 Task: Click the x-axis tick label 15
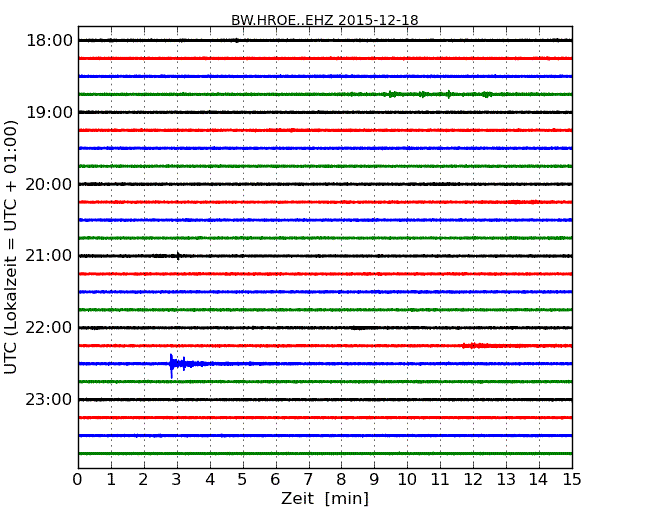click(x=572, y=479)
